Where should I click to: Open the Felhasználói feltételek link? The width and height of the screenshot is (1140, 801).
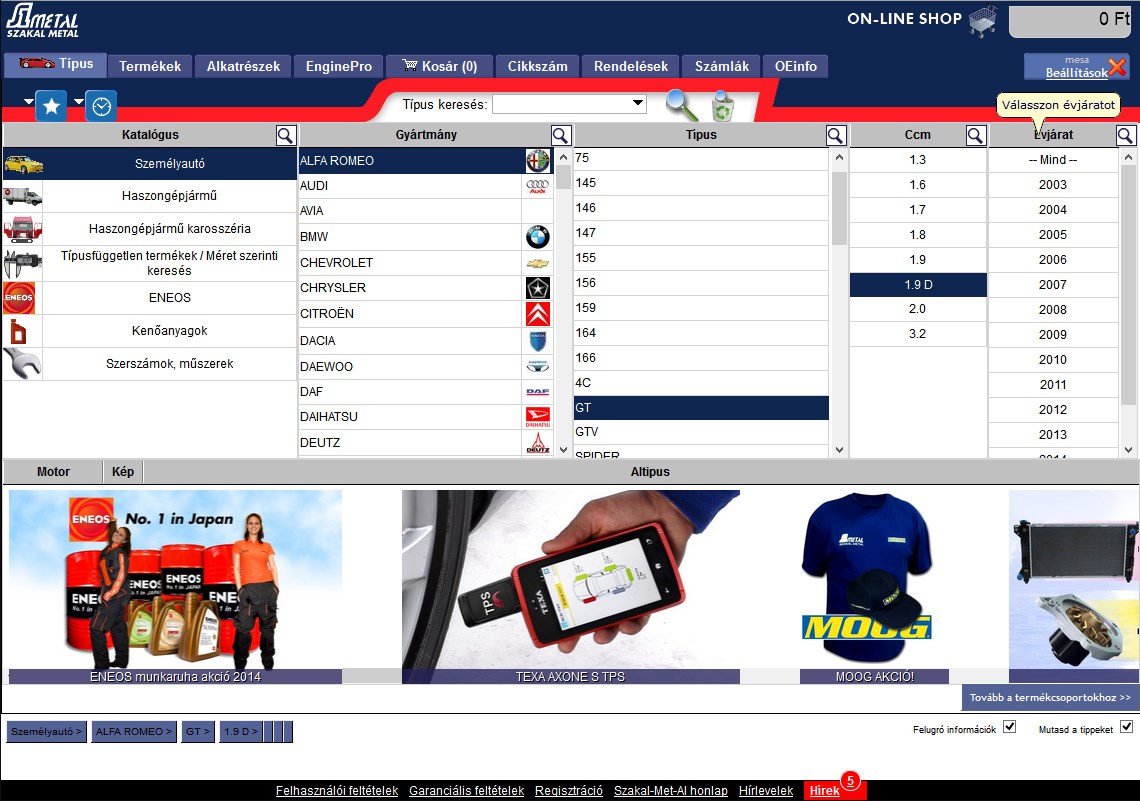337,791
